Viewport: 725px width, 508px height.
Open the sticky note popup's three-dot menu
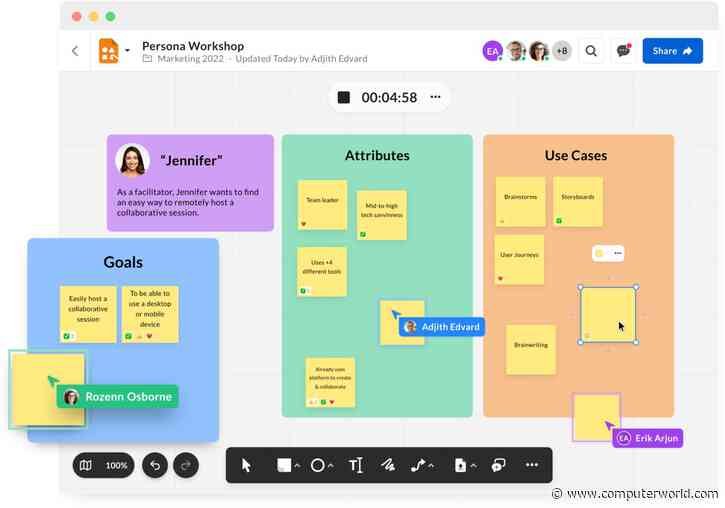pos(618,253)
